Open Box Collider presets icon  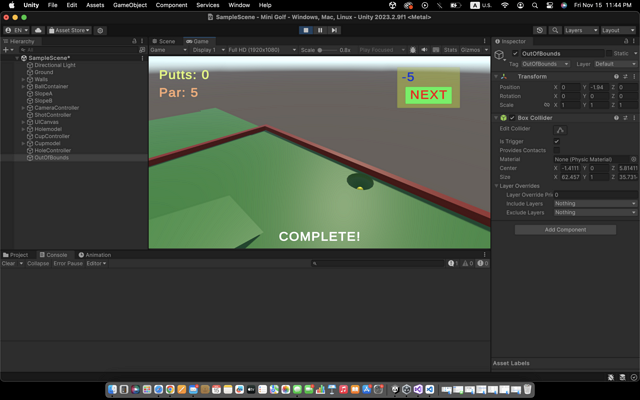(625, 118)
